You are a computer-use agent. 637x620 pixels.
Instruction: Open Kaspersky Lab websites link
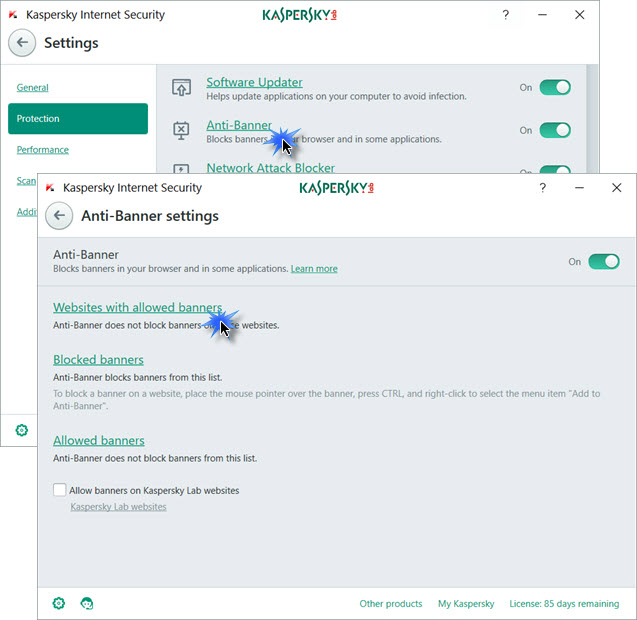[x=118, y=507]
